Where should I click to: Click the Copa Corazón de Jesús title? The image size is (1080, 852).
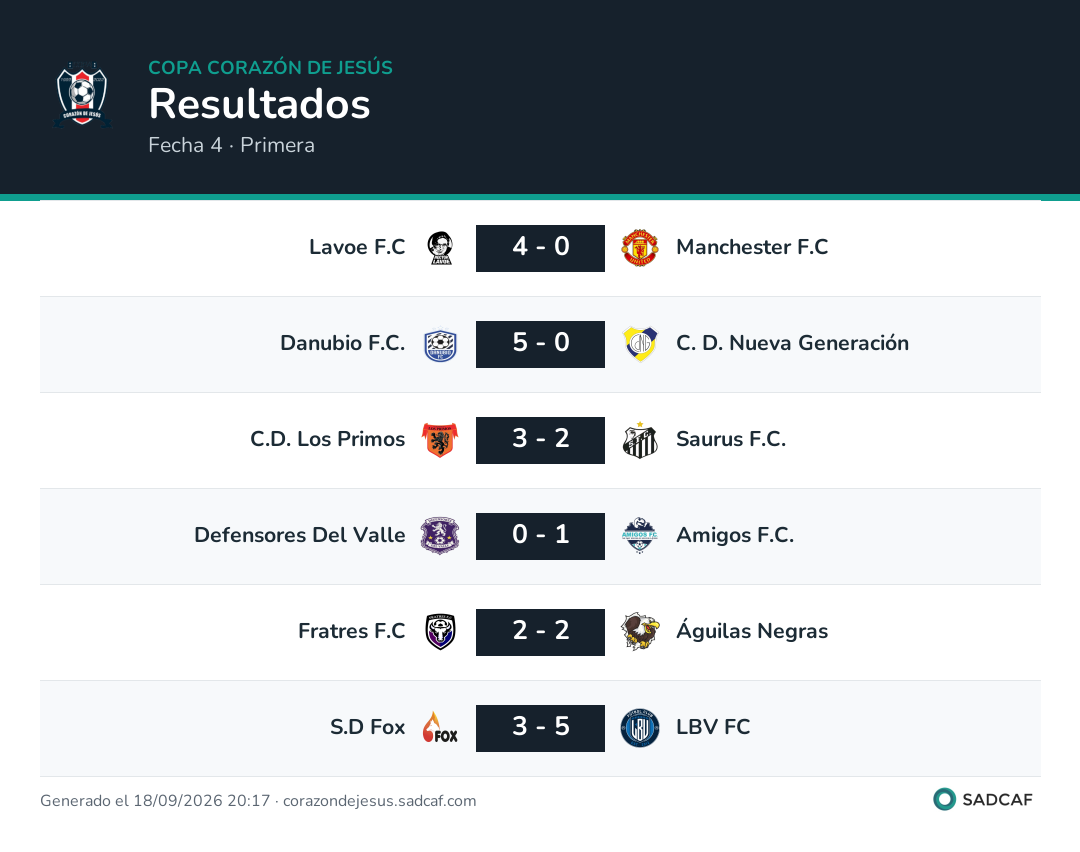[x=271, y=67]
